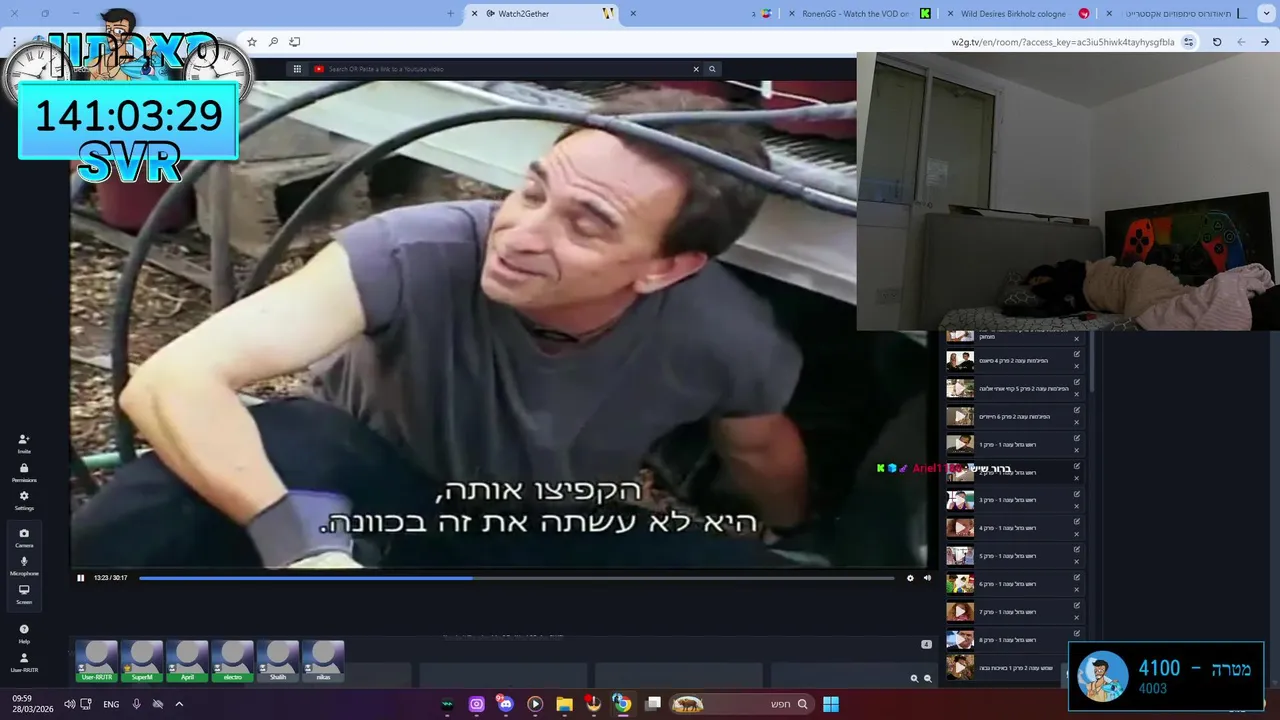Switch to the rightmost Hebrew-titled tab
Image resolution: width=1280 pixels, height=720 pixels.
[1177, 13]
